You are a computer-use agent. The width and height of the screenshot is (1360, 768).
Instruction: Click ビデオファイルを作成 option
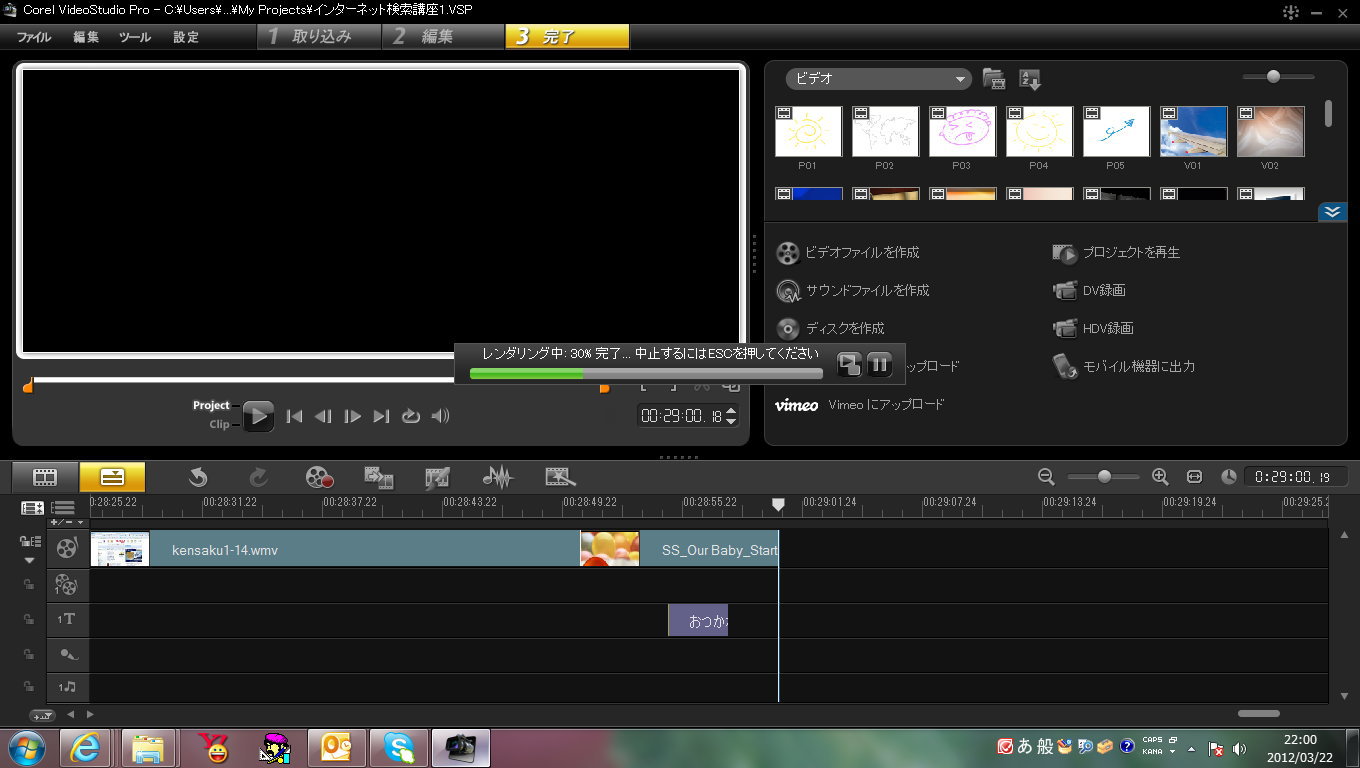pyautogui.click(x=848, y=253)
